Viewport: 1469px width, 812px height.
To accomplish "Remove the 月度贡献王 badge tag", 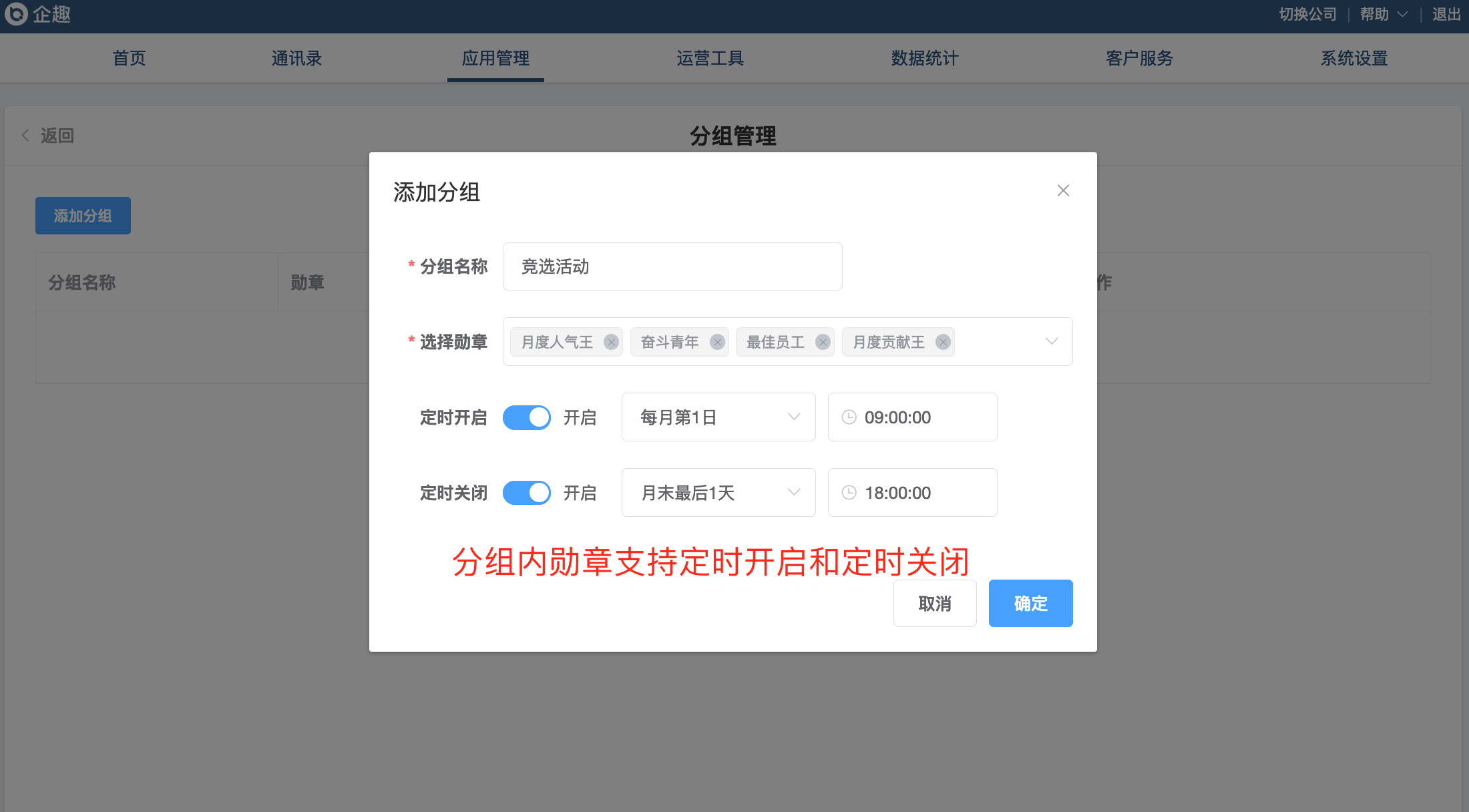I will pyautogui.click(x=943, y=342).
